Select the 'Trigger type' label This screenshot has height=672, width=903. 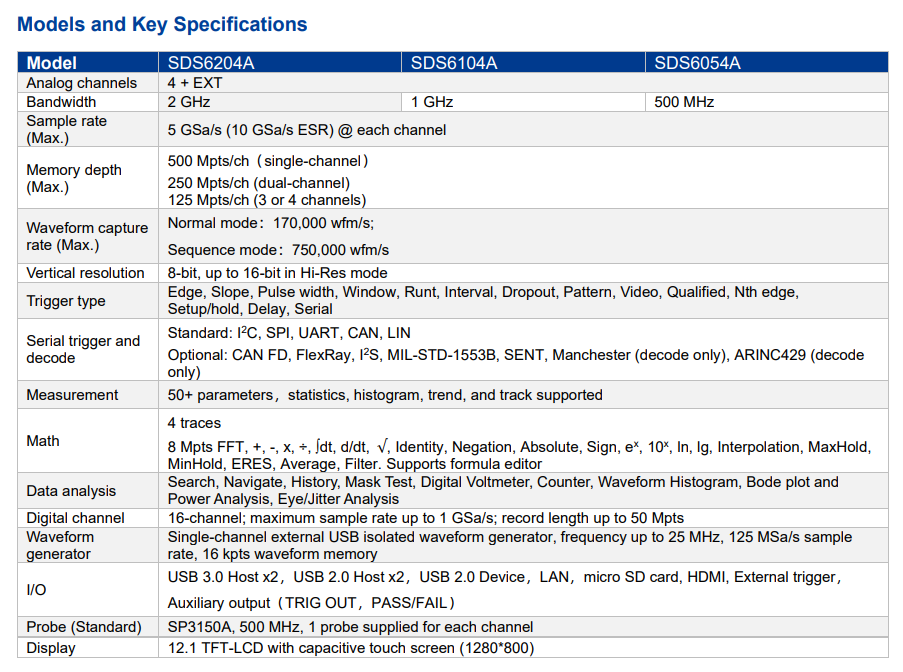click(x=66, y=301)
